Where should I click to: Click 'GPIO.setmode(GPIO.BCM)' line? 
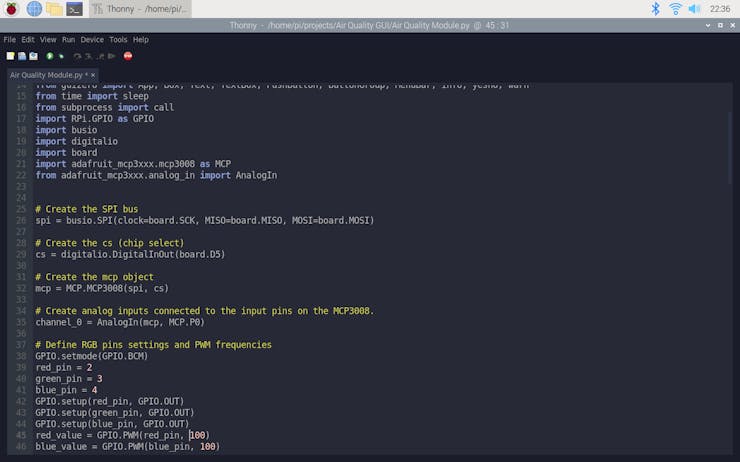pos(92,356)
